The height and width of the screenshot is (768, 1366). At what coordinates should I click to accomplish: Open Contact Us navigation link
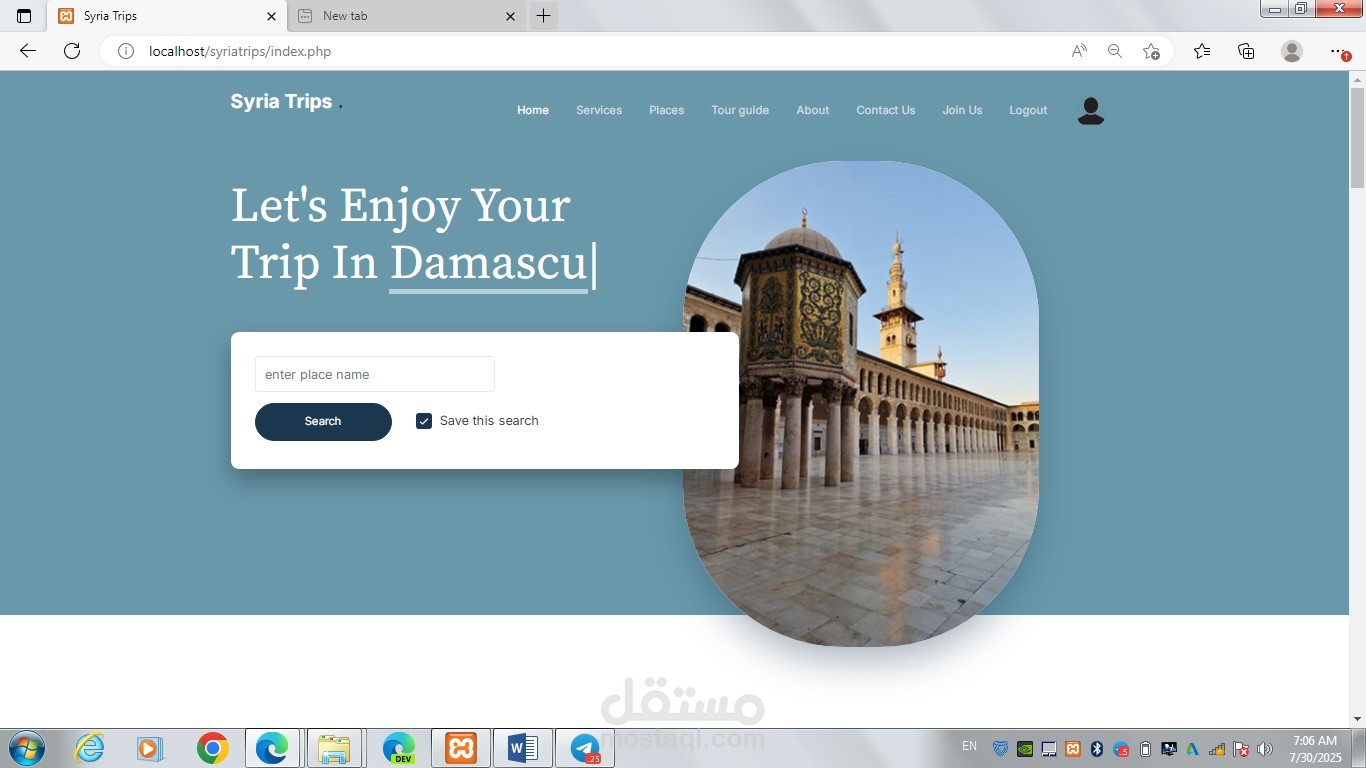[x=886, y=110]
